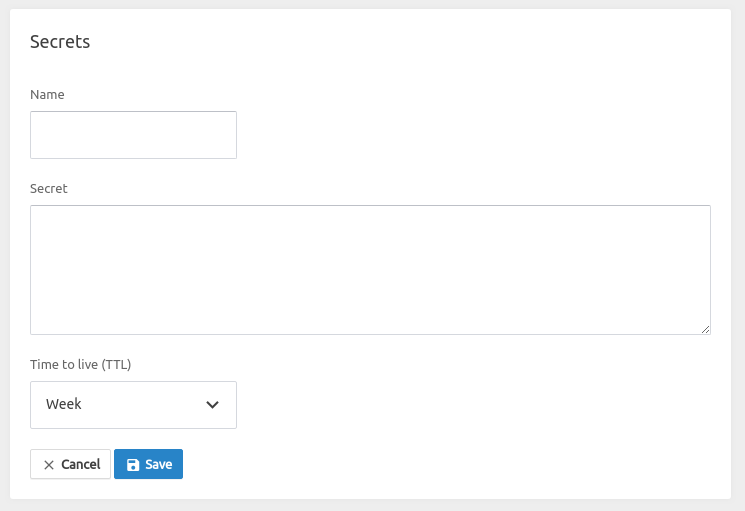Click the Secret field label
The image size is (745, 511).
click(x=48, y=189)
